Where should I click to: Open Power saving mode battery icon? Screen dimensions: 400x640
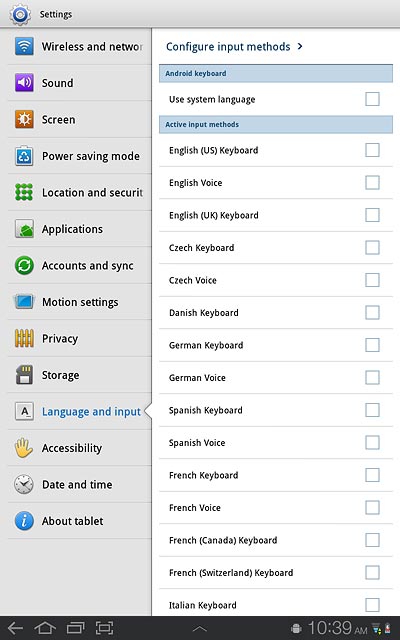(x=24, y=156)
